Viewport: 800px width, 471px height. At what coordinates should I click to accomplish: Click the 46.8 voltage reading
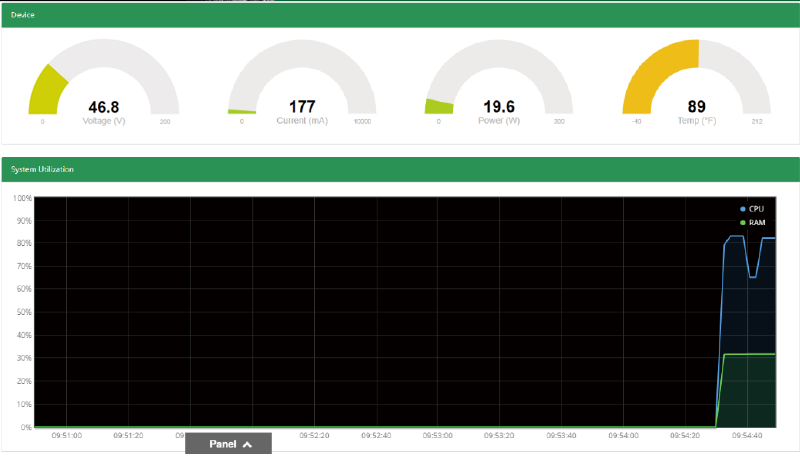104,106
